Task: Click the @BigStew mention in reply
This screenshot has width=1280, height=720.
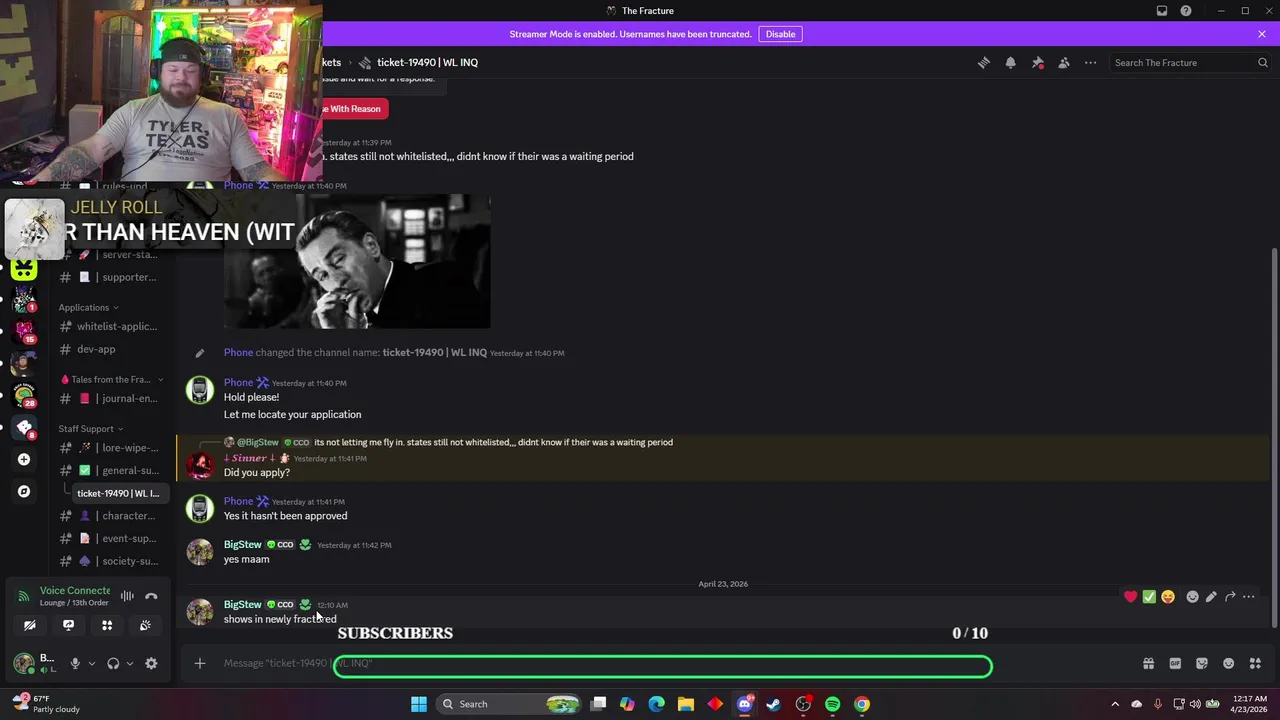Action: pyautogui.click(x=257, y=442)
